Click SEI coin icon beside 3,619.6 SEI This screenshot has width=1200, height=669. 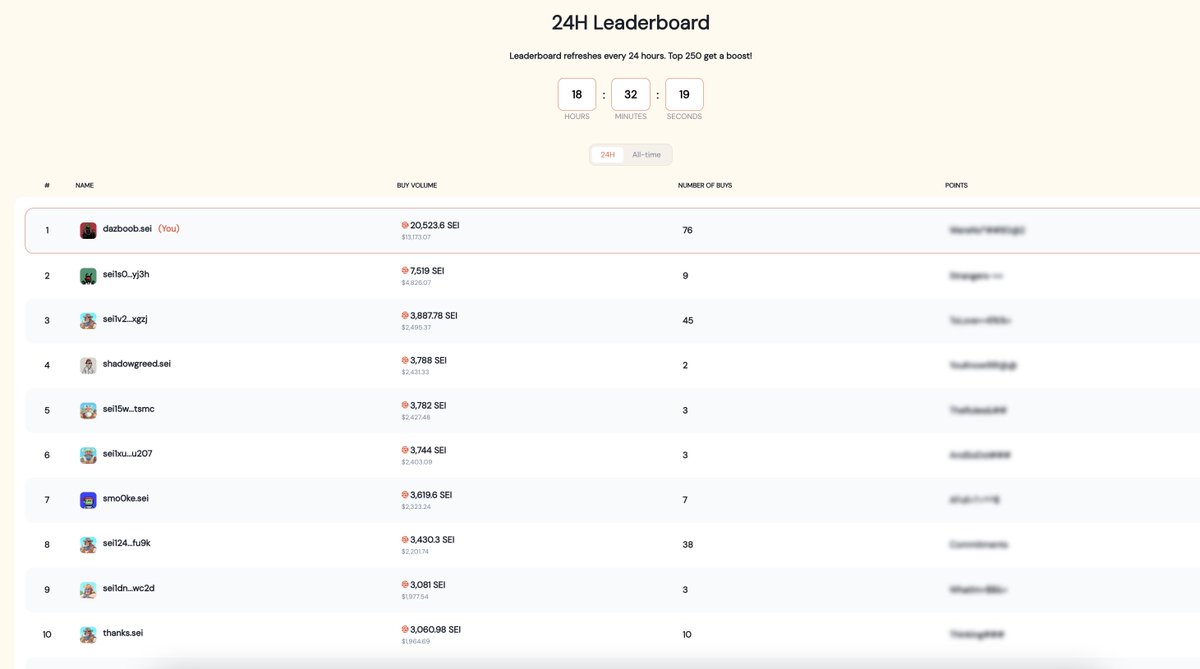[405, 494]
